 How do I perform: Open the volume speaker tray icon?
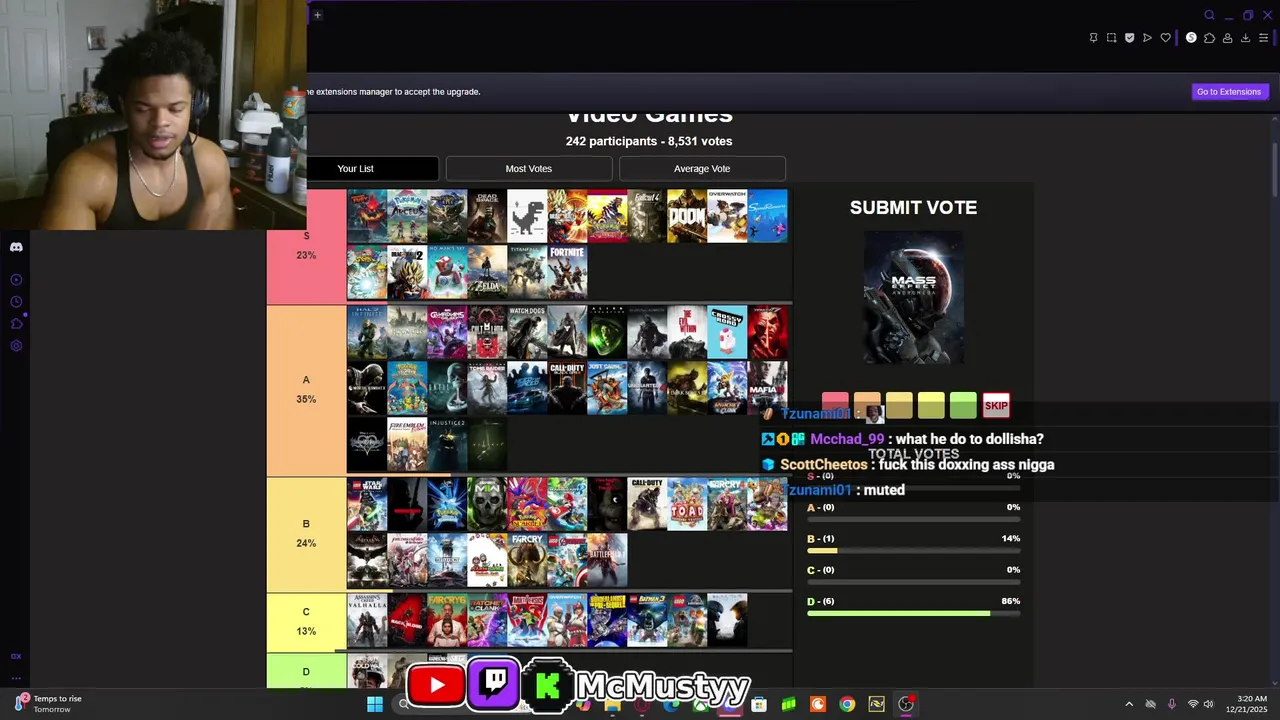coord(1208,704)
